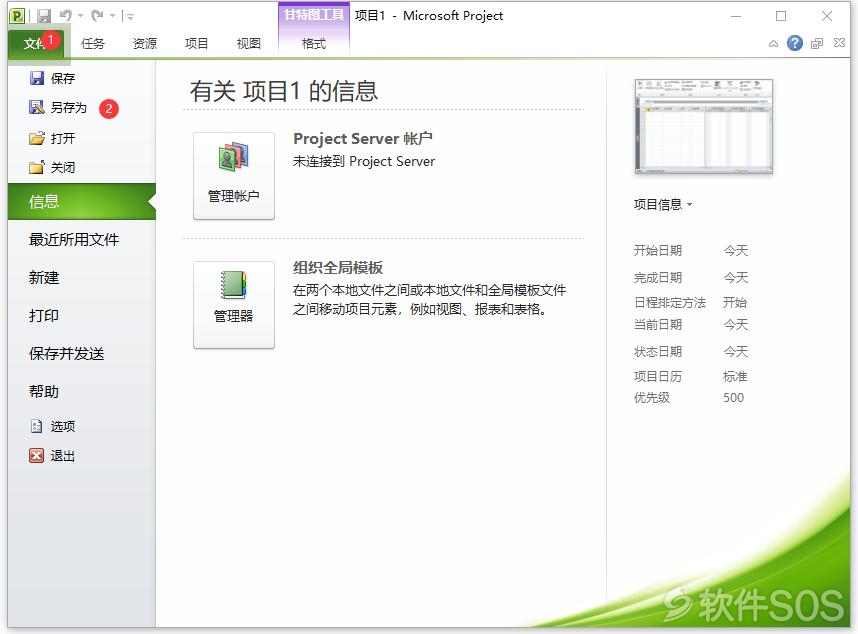Click the 未连接到 Project Server text

[x=364, y=161]
